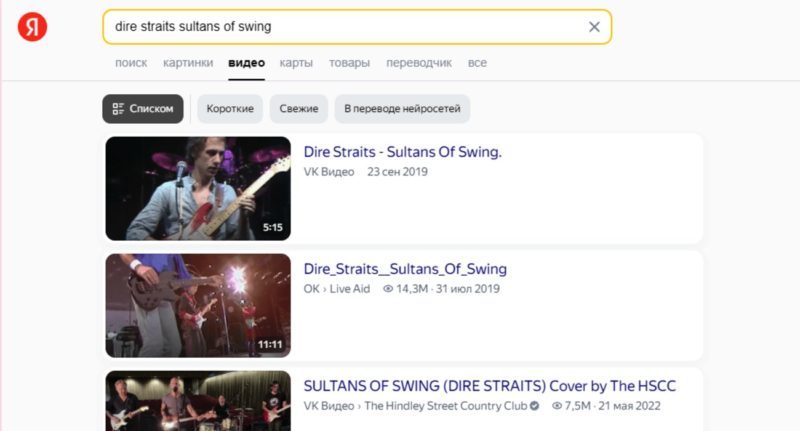Click the VK Видео source dated 23 сен 2019
800x431 pixels.
click(329, 172)
